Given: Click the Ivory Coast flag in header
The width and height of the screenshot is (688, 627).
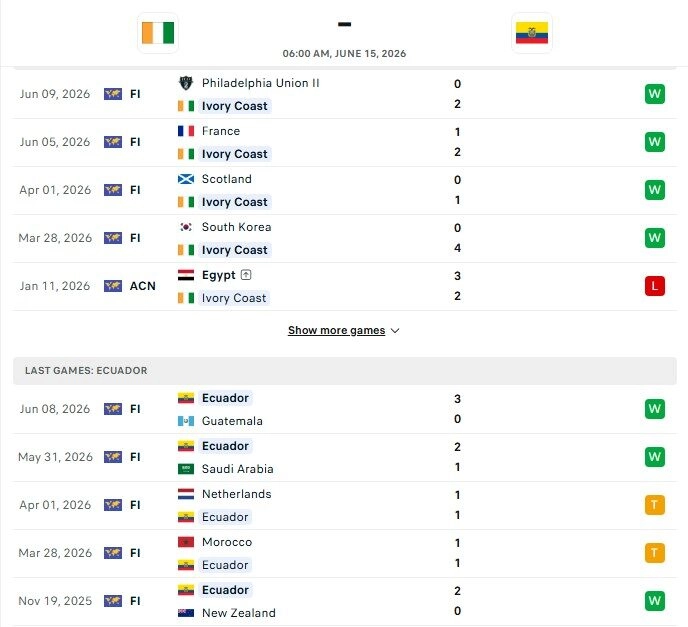Looking at the screenshot, I should [158, 33].
